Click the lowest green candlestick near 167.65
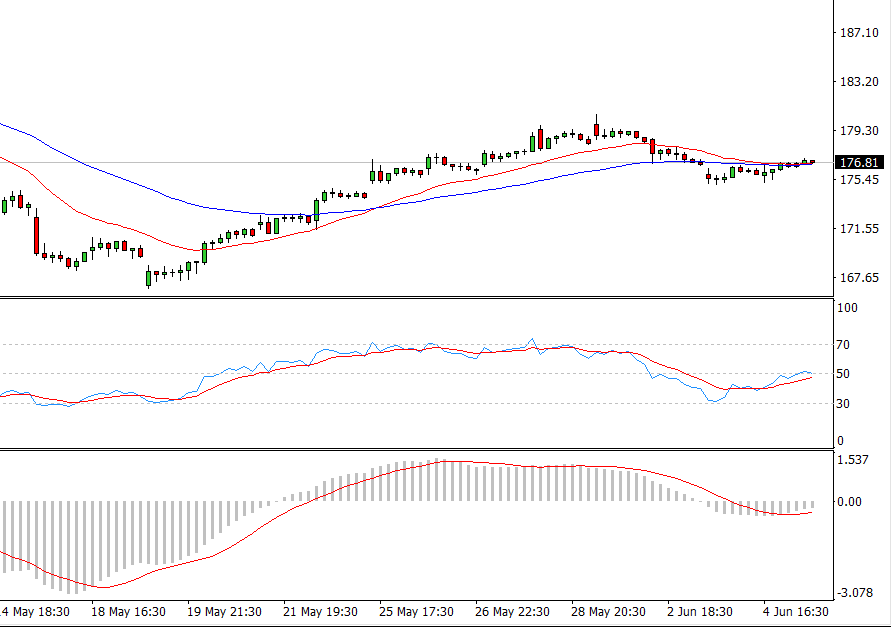Viewport: 891px width, 627px height. (146, 276)
